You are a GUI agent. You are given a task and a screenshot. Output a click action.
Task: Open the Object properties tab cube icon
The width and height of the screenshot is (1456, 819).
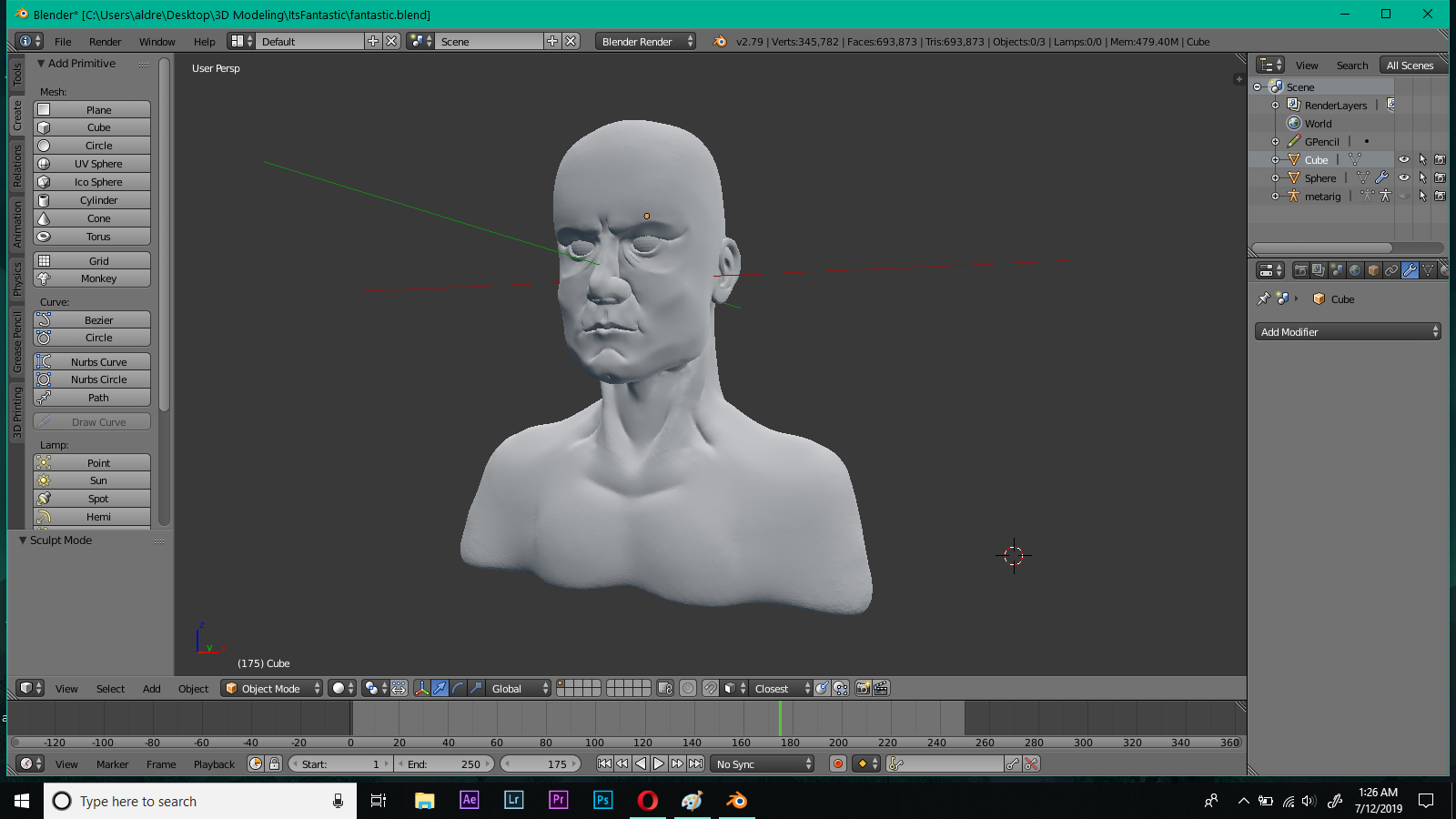(x=1373, y=270)
